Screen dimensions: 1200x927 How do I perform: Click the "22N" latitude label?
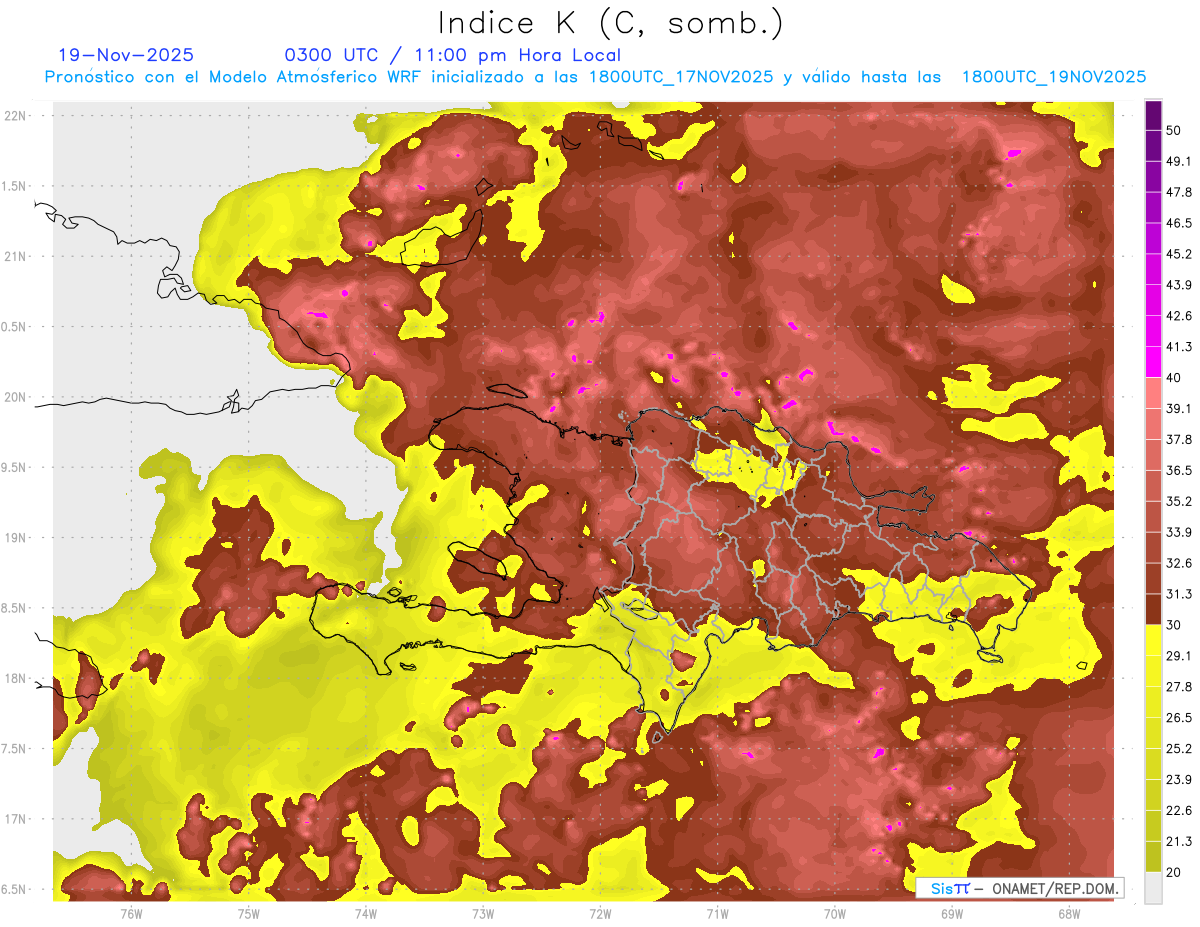click(x=14, y=115)
